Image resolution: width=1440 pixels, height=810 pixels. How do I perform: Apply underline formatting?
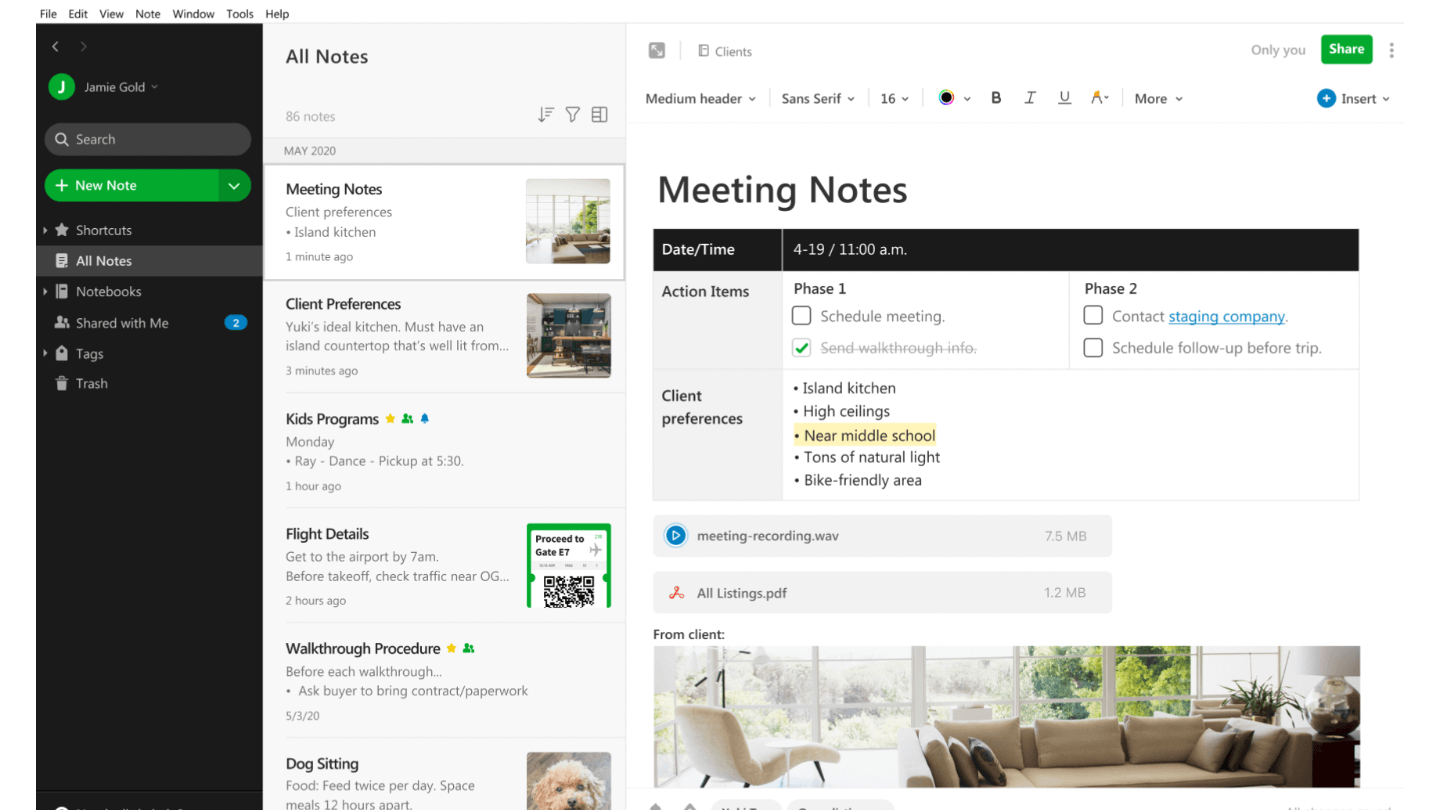point(1064,98)
